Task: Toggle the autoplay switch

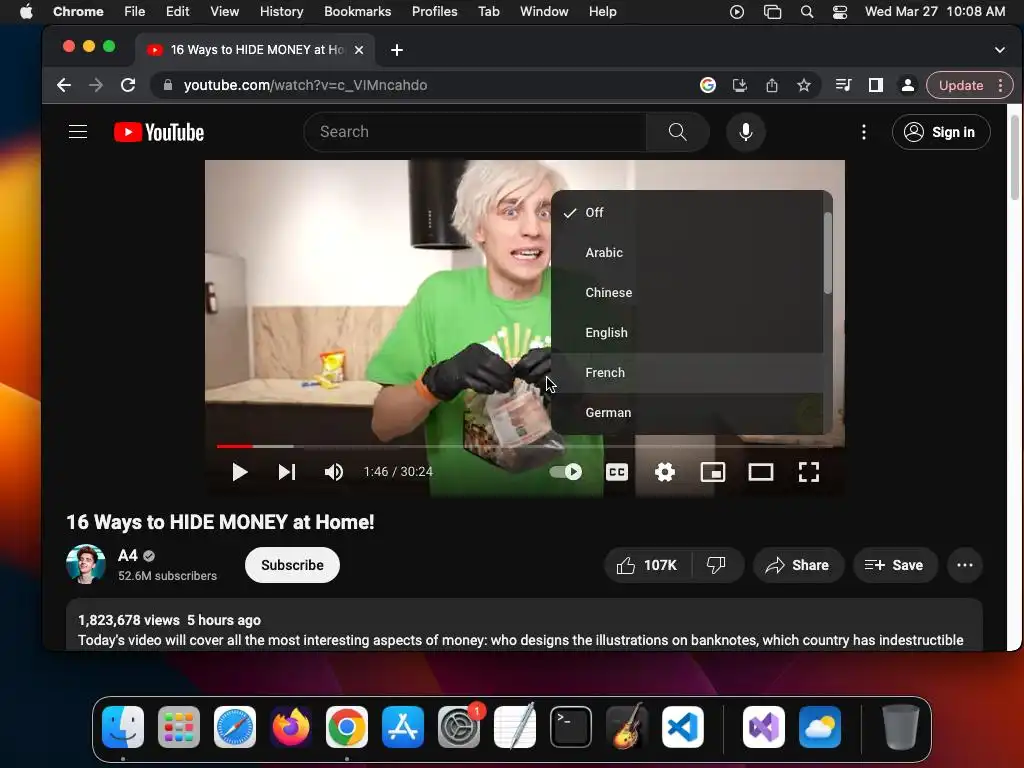Action: coord(566,472)
